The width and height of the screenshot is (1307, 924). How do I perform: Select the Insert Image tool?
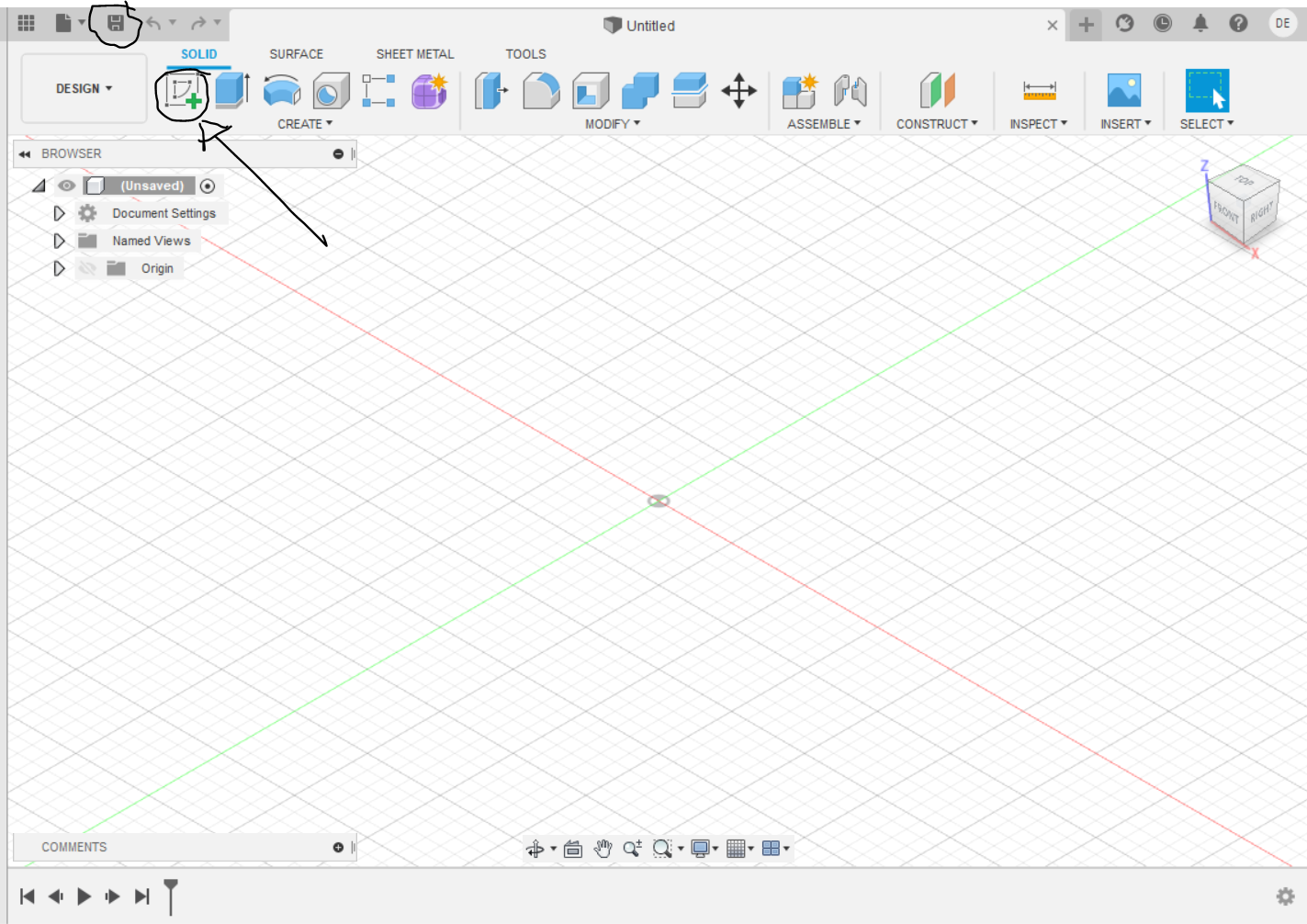coord(1124,90)
